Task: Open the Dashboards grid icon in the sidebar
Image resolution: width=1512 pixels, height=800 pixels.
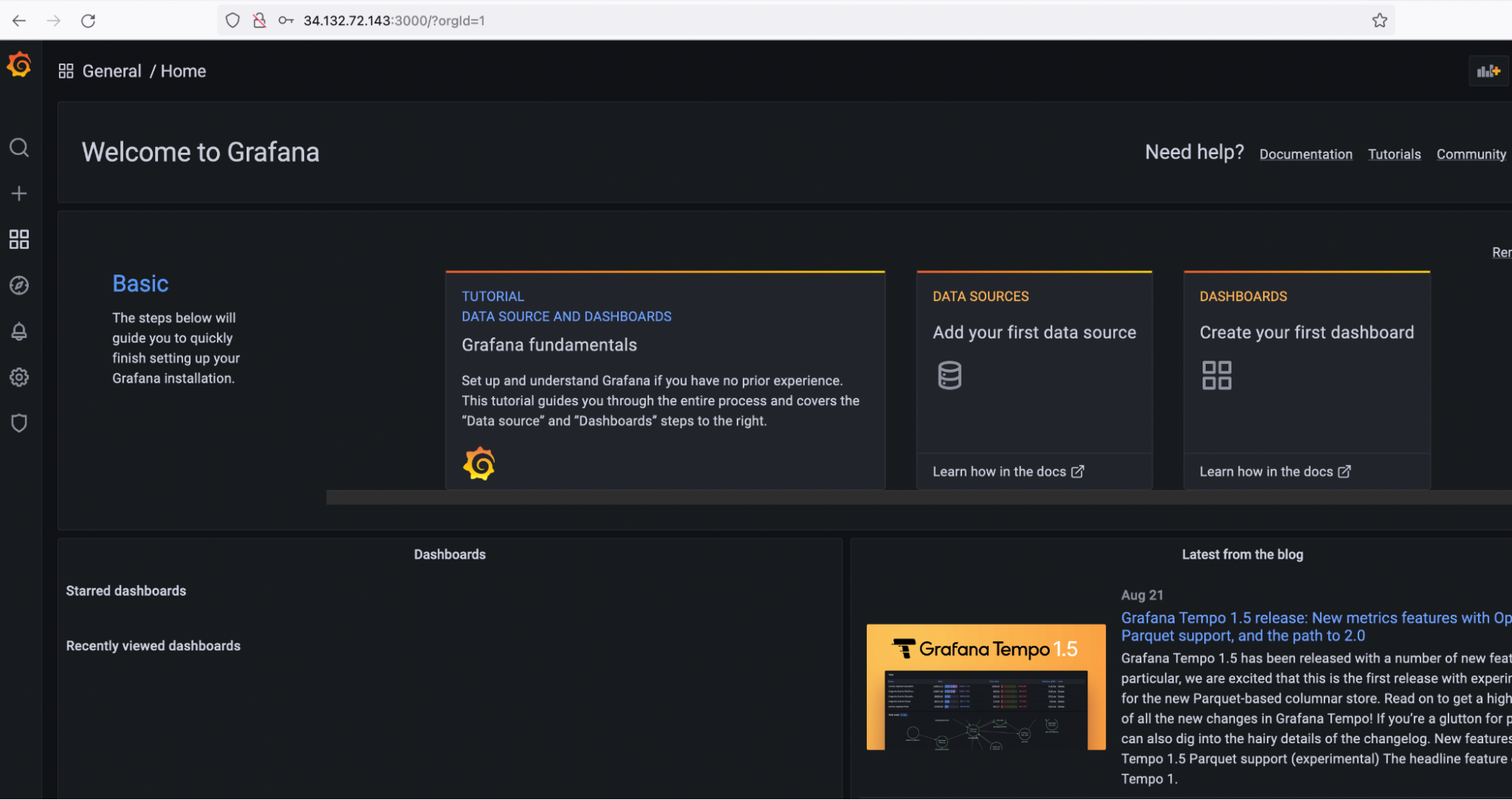Action: [19, 240]
